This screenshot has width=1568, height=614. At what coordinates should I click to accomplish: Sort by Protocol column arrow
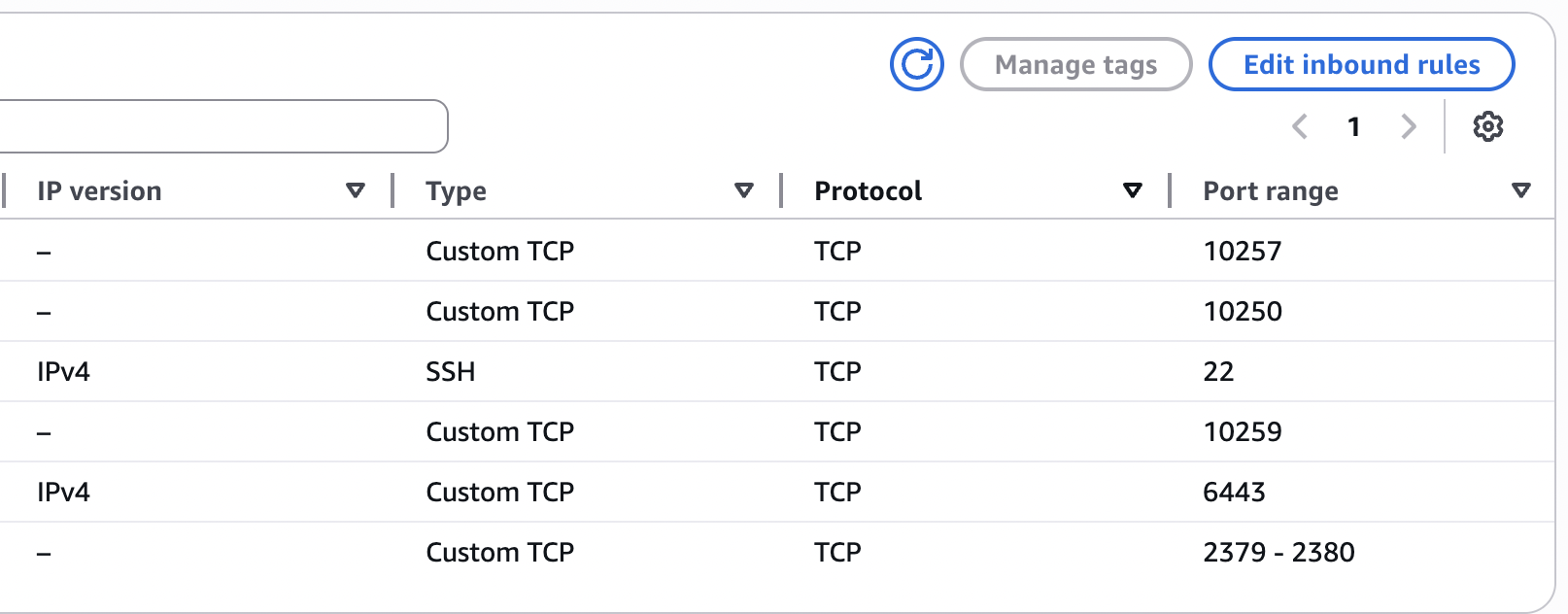click(1132, 190)
